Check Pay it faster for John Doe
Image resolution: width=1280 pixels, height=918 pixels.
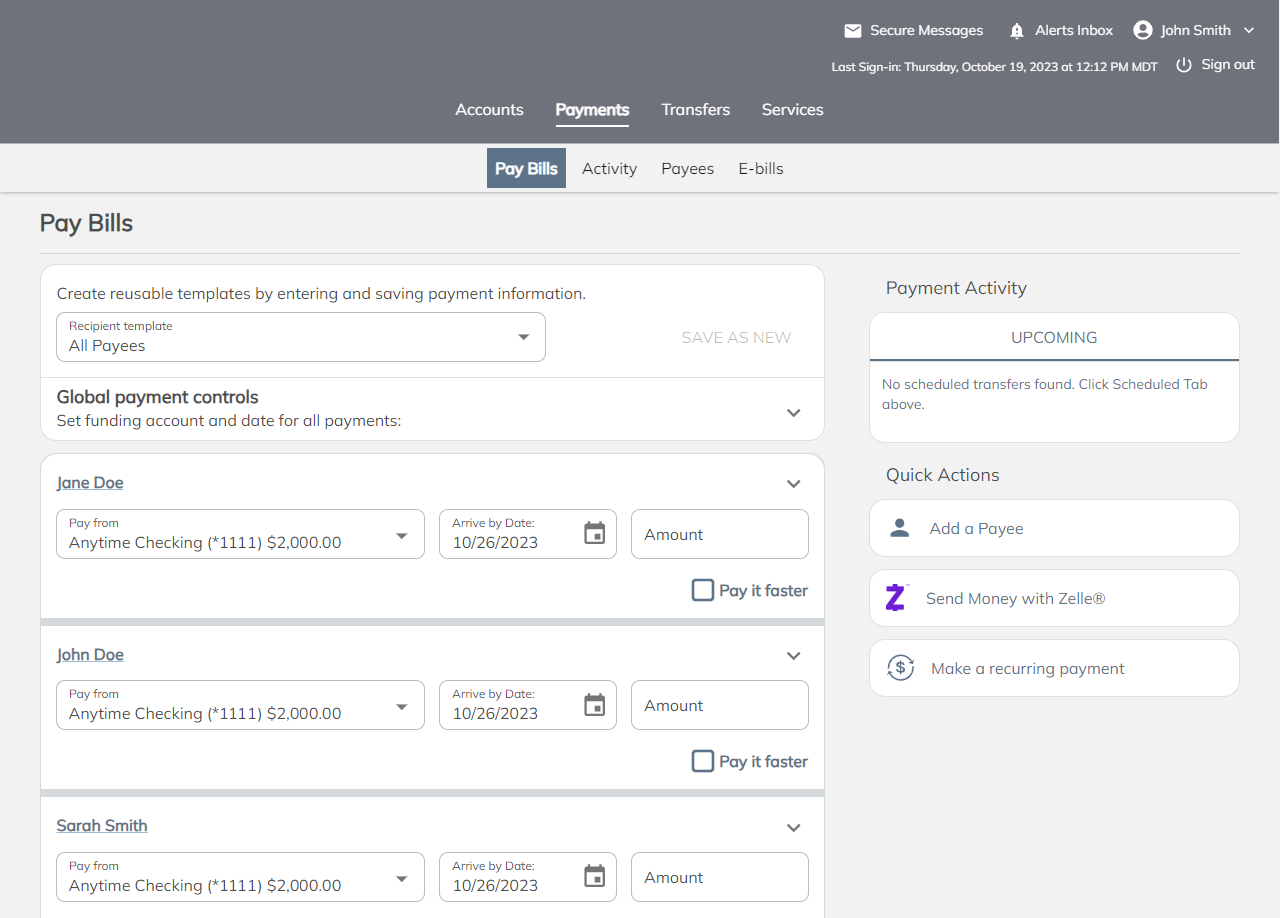(703, 761)
